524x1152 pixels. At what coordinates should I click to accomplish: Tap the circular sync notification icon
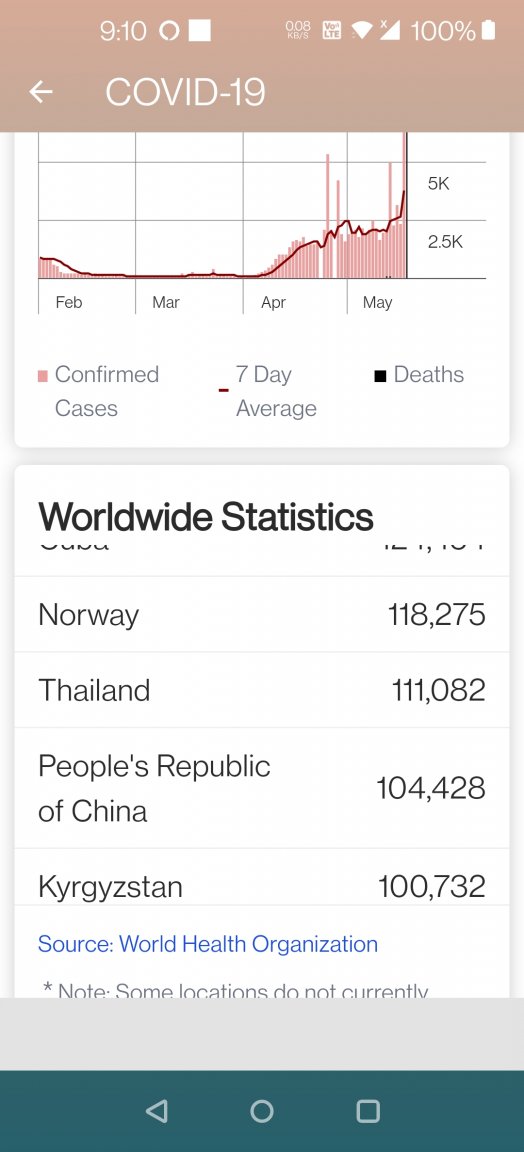point(169,31)
